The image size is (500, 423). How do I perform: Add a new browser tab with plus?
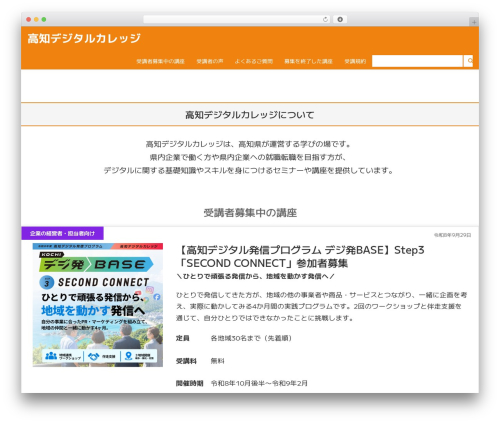[x=474, y=22]
